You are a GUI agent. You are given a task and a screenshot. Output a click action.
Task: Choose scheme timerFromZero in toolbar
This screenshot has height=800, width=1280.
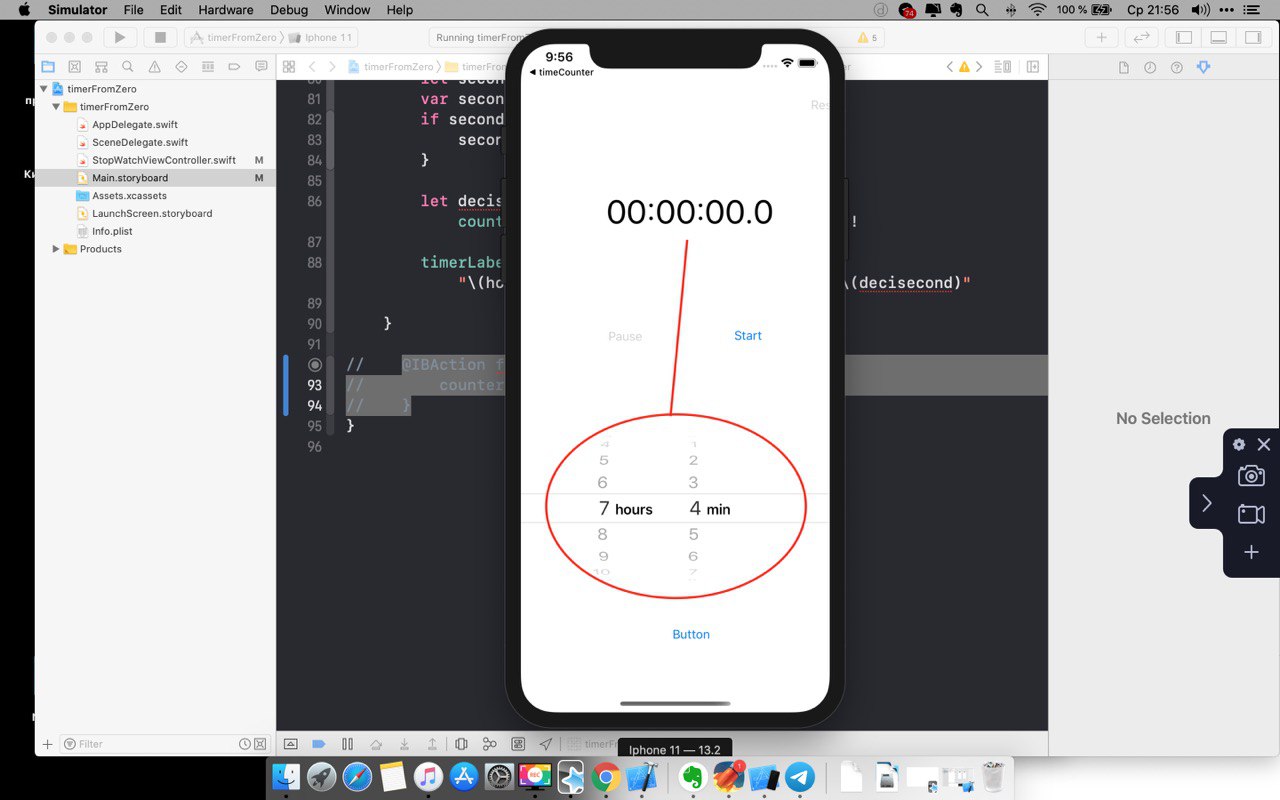click(235, 38)
